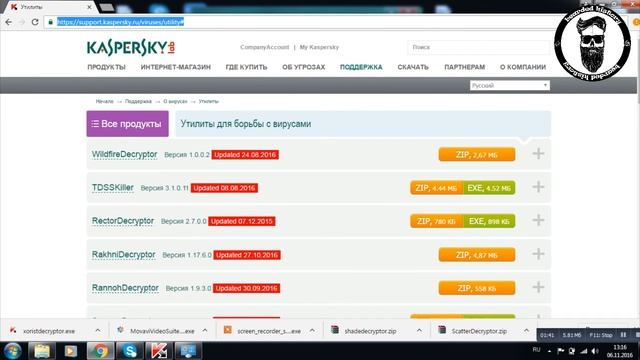Click the Action Center flag icon

tap(561, 351)
